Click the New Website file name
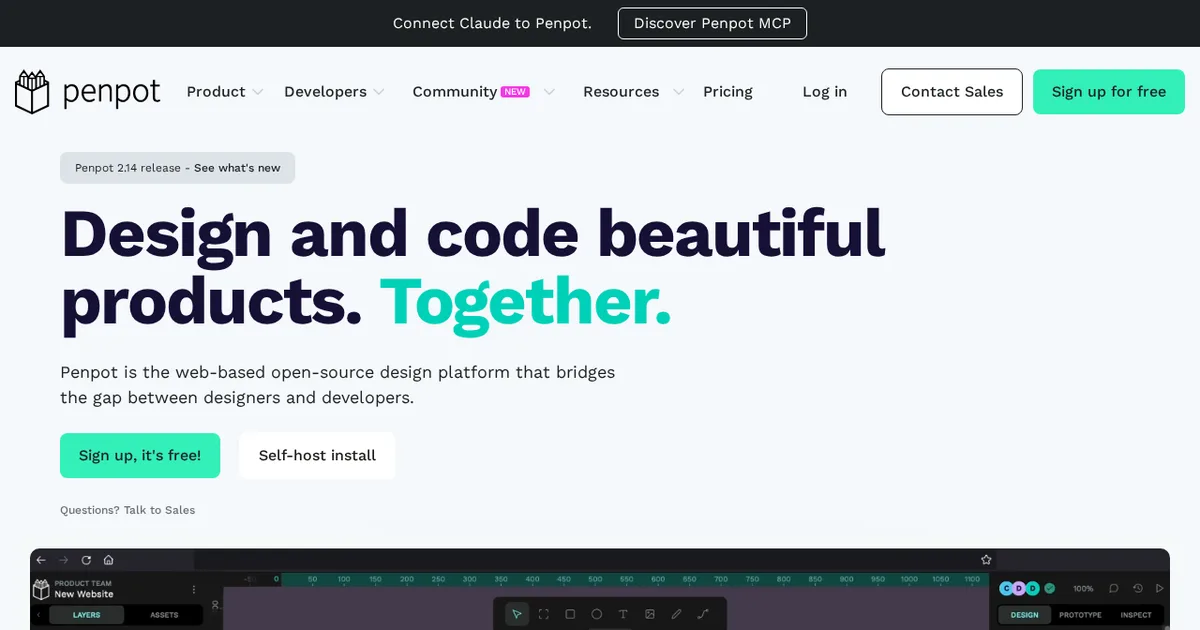 tap(84, 594)
